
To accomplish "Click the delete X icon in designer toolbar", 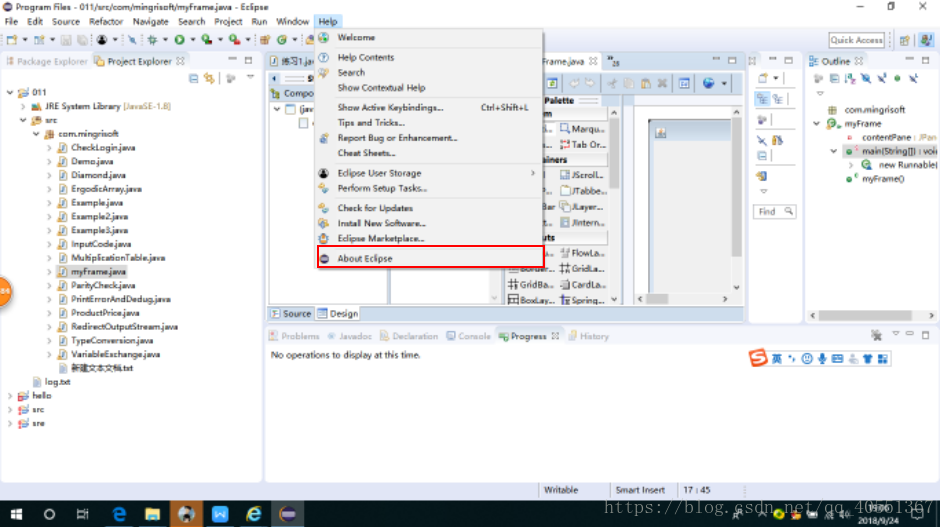I will point(662,83).
